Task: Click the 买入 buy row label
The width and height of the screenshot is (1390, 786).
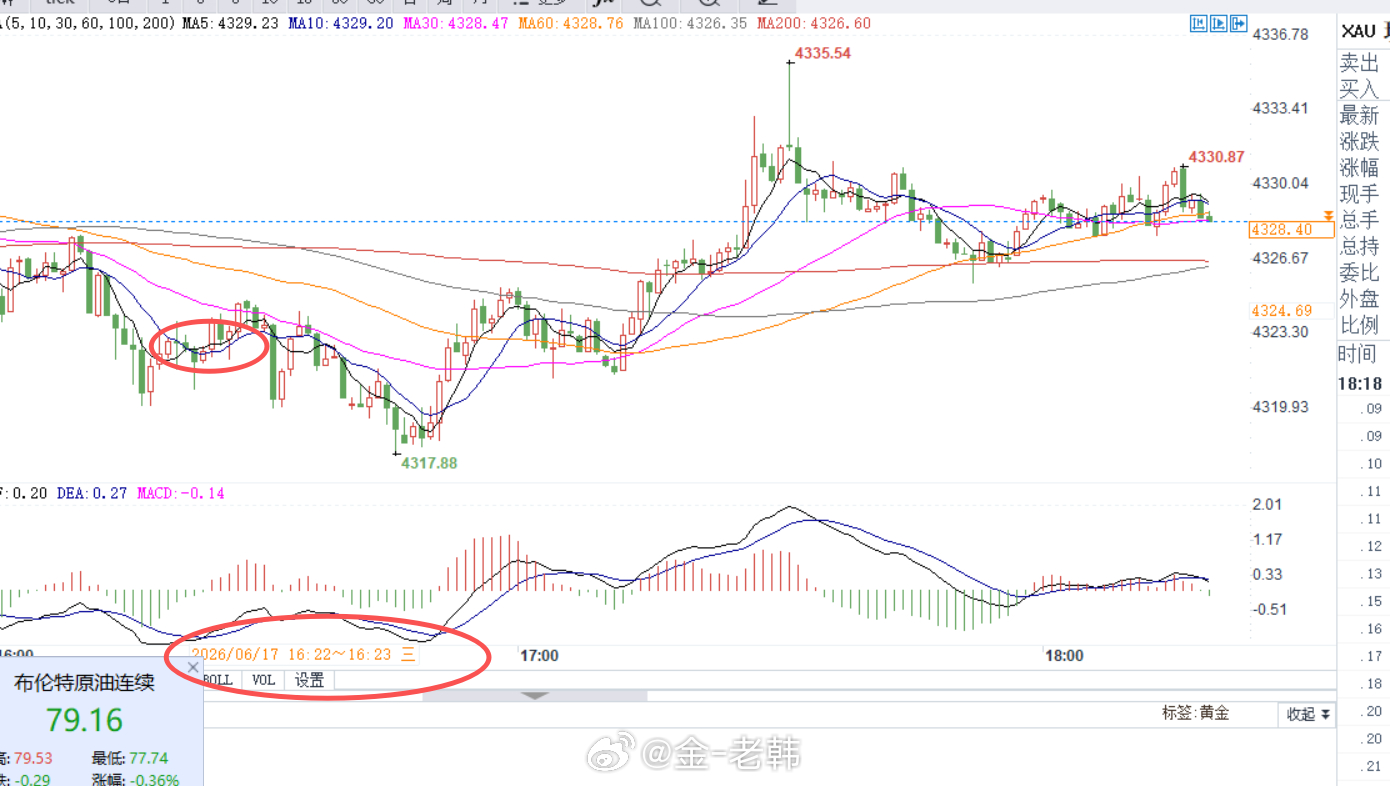Action: tap(1359, 89)
